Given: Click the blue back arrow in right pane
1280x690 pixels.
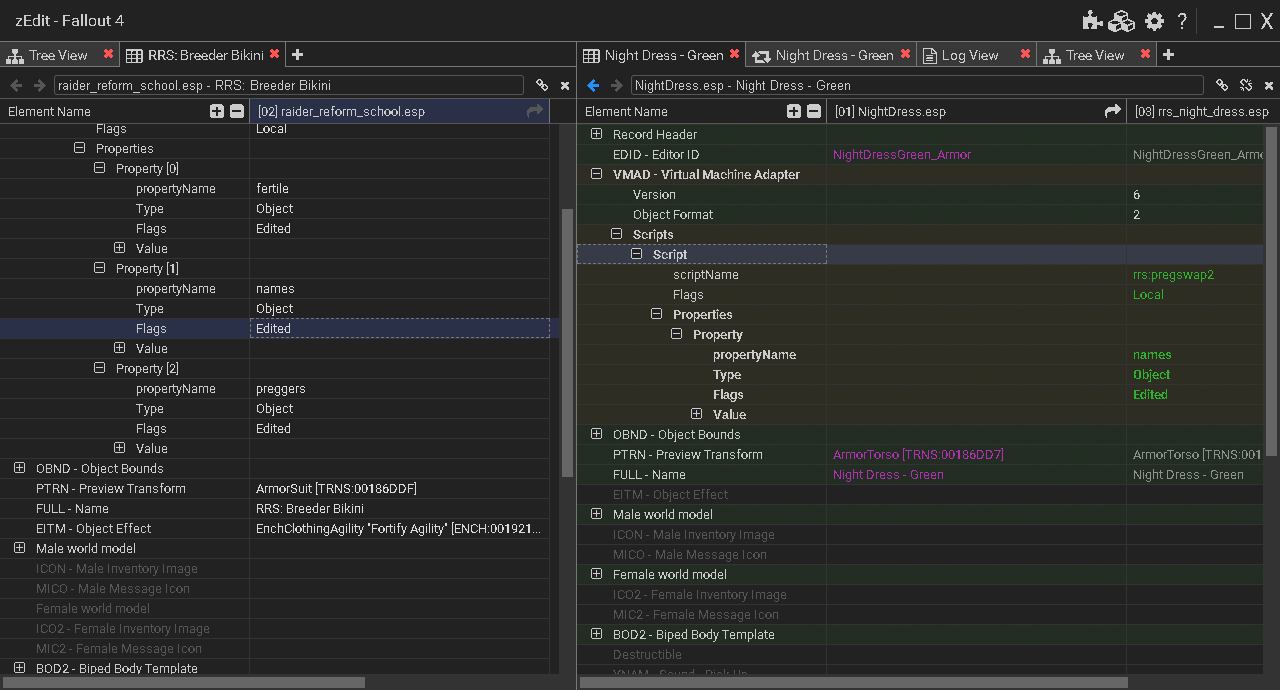Looking at the screenshot, I should click(593, 86).
